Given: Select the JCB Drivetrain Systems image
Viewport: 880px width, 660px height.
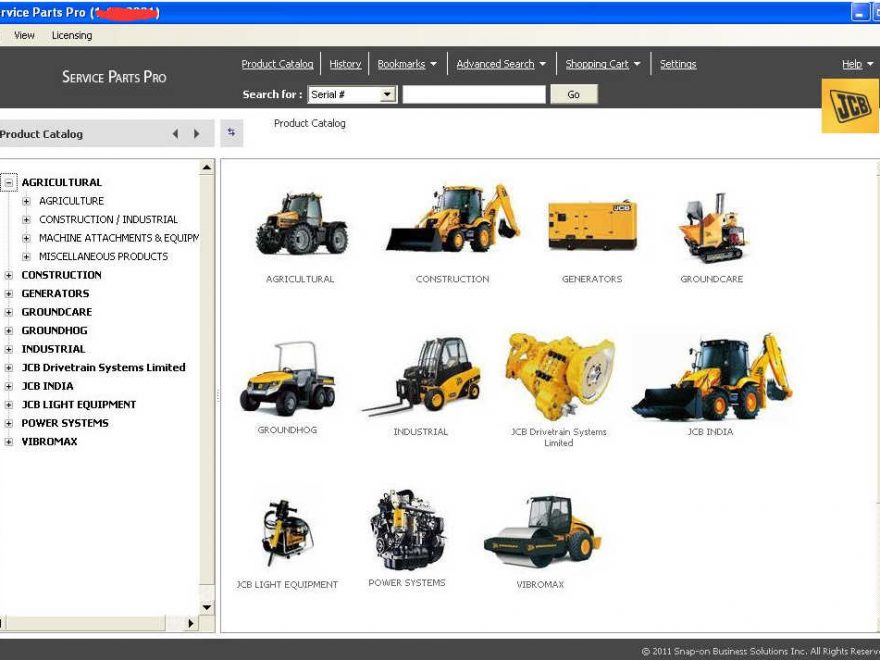Looking at the screenshot, I should [560, 377].
